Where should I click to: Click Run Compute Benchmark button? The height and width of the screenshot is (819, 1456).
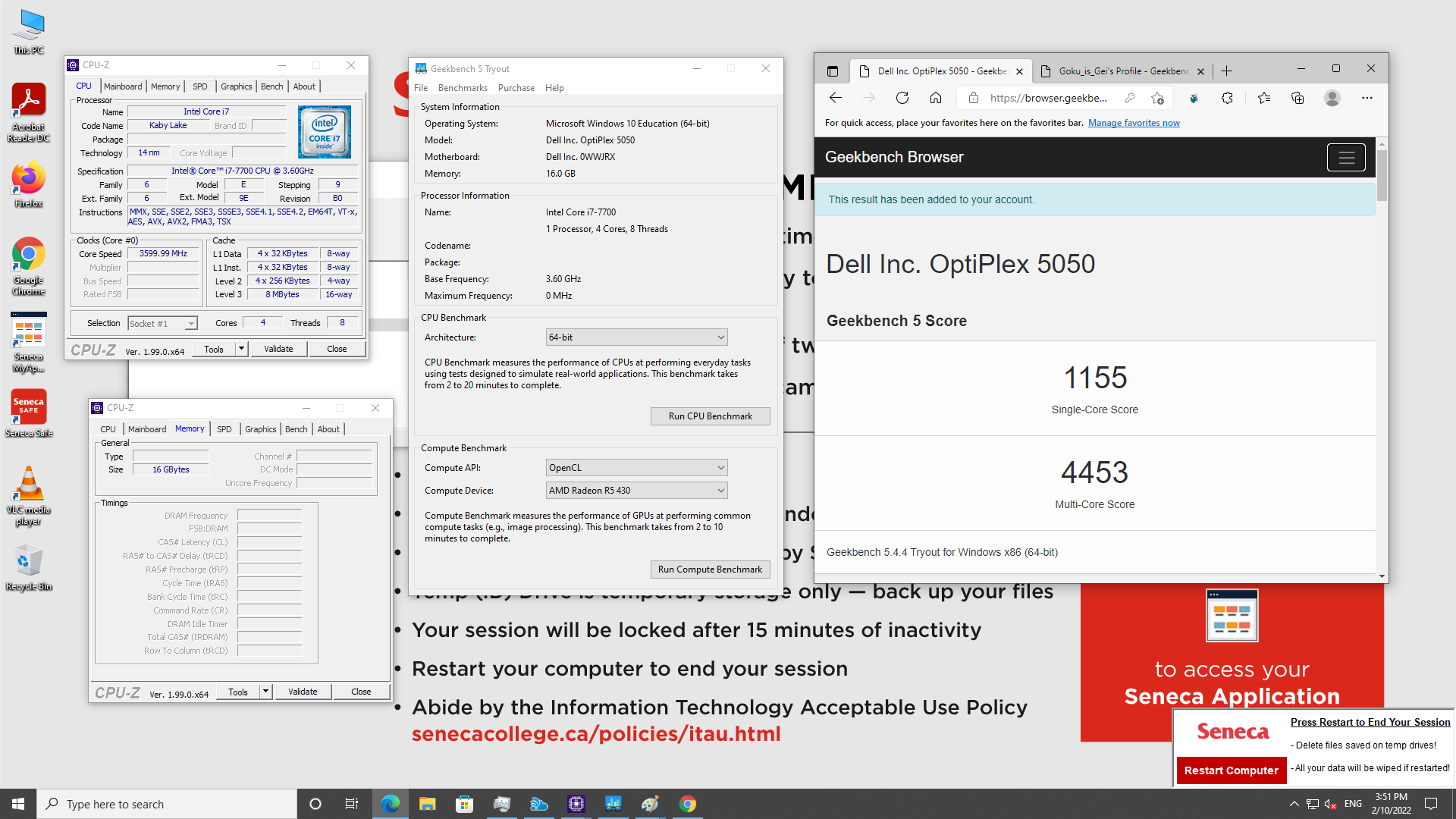pos(711,570)
